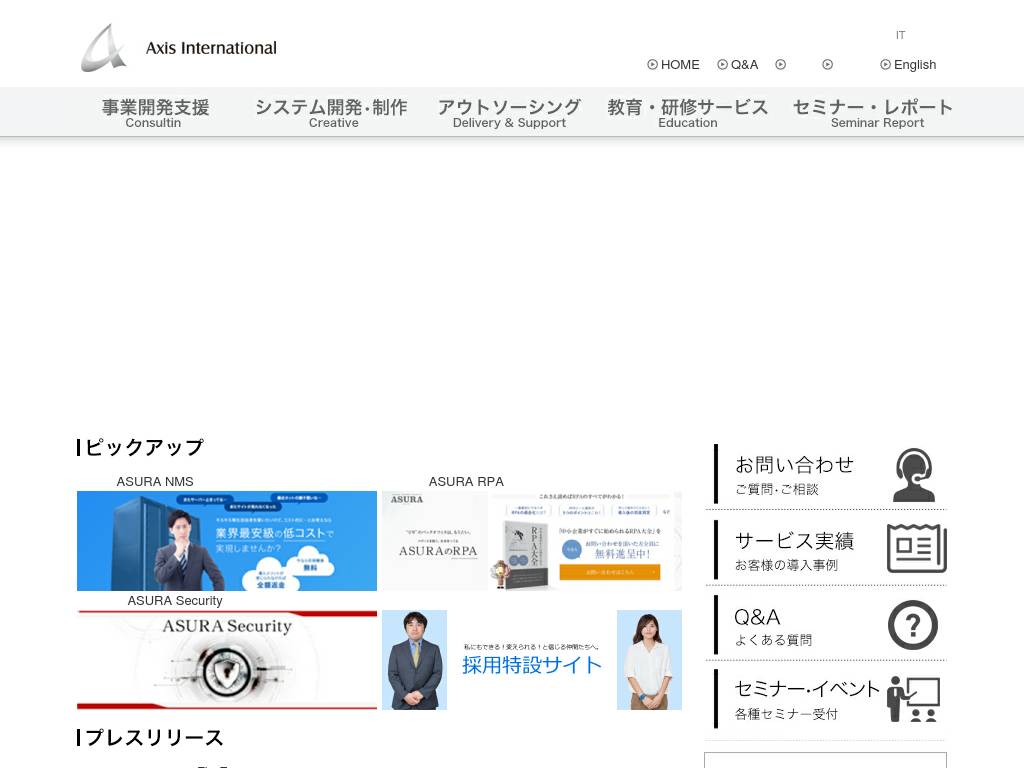Open the ASURA RPA banner image
This screenshot has width=1024, height=768.
click(532, 541)
